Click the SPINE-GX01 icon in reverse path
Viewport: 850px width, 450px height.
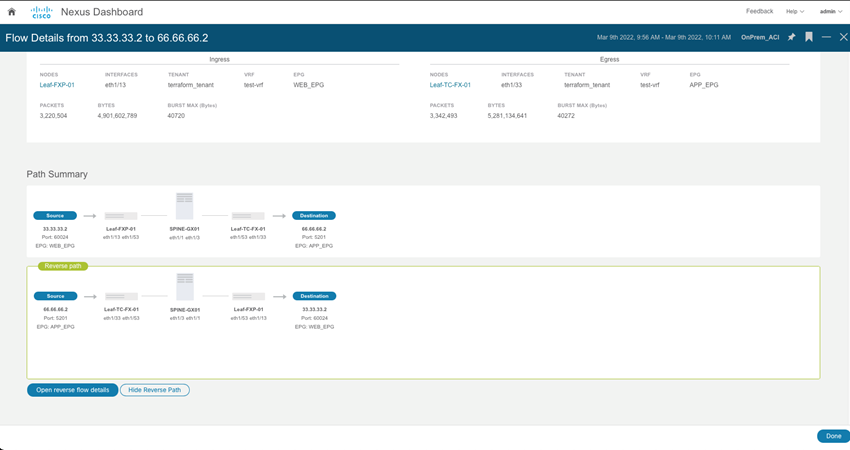point(184,287)
